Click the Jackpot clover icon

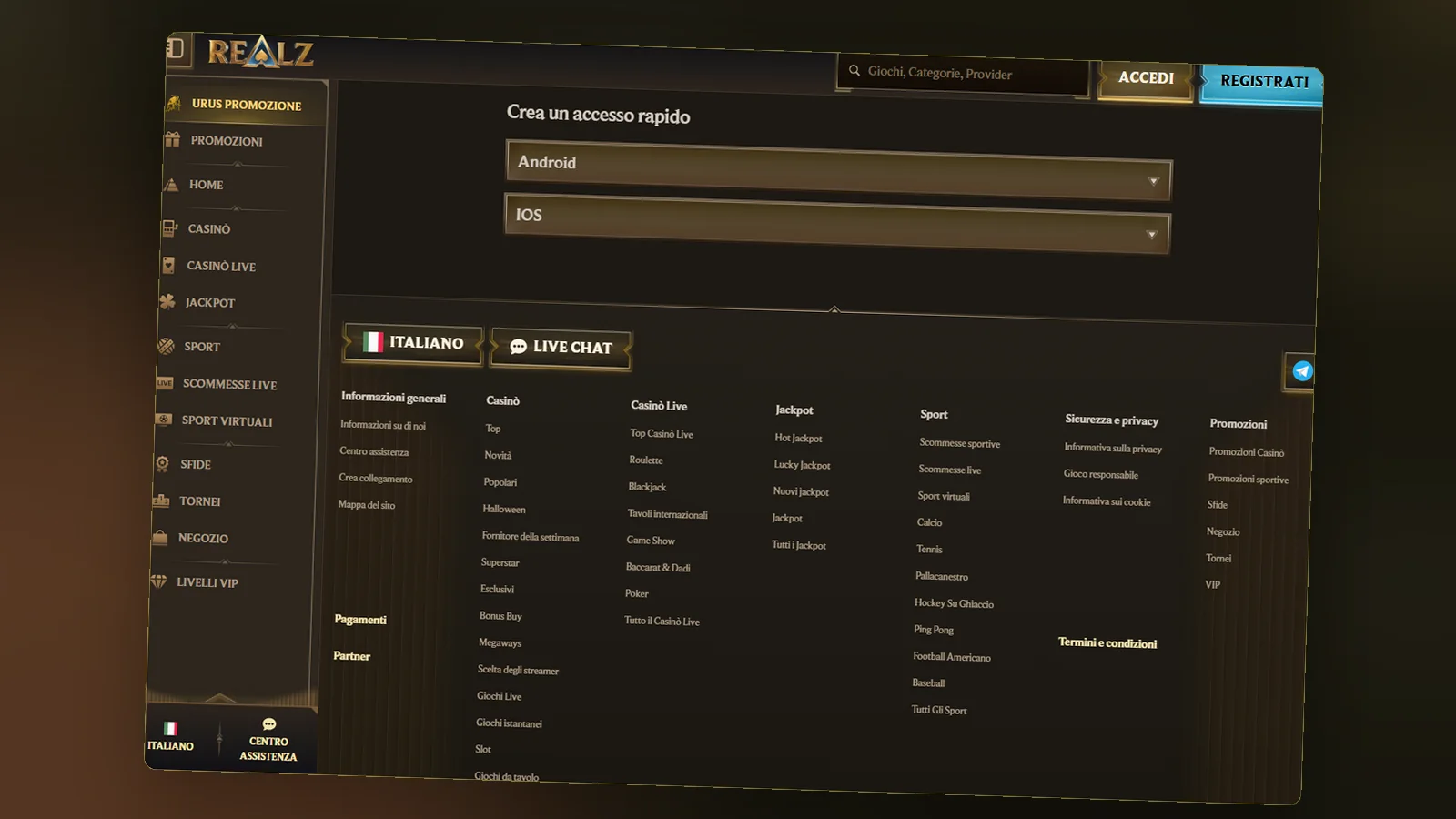tap(167, 301)
